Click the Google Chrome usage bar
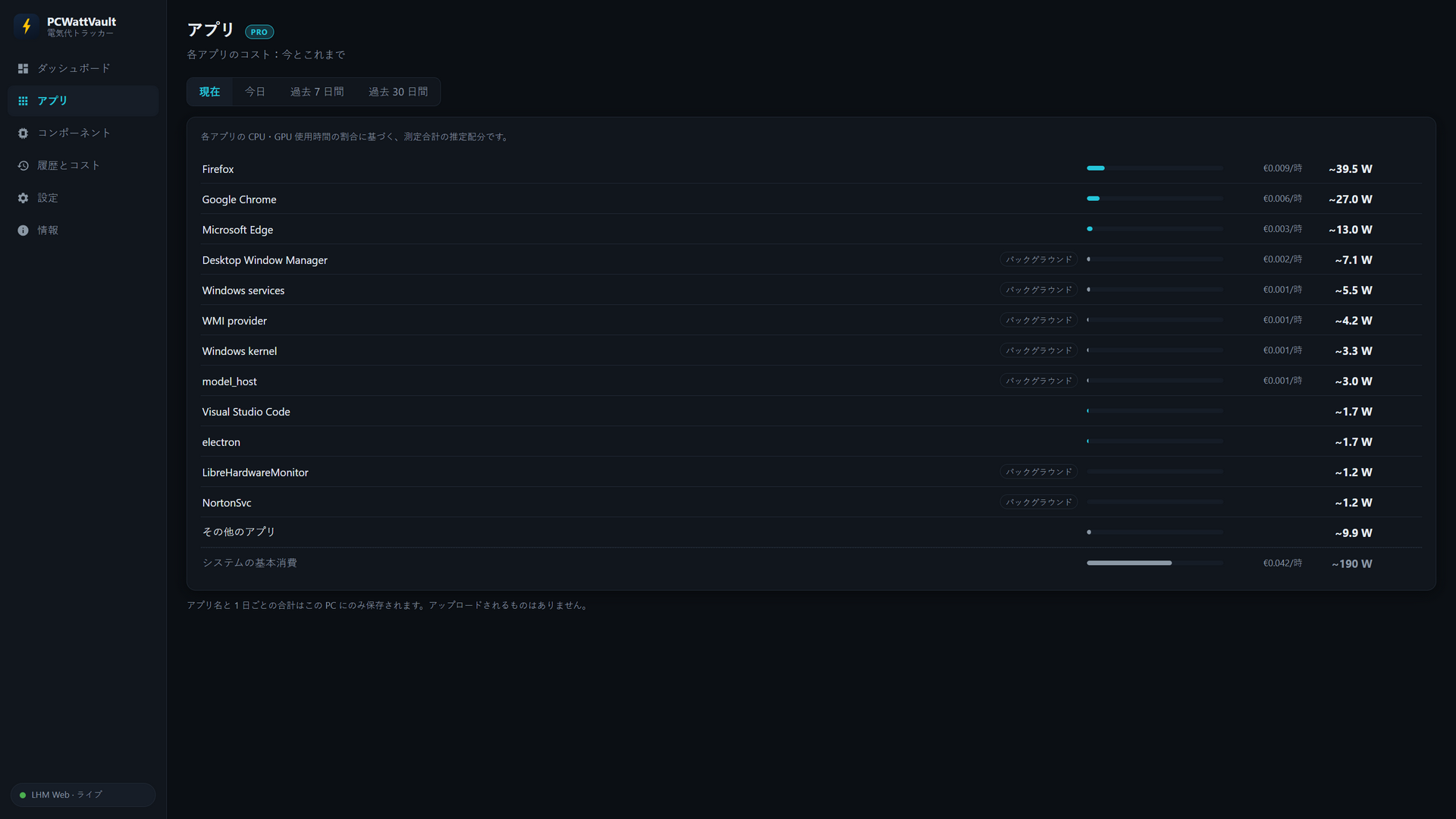Screen dimensions: 1456x819 (x=1154, y=199)
